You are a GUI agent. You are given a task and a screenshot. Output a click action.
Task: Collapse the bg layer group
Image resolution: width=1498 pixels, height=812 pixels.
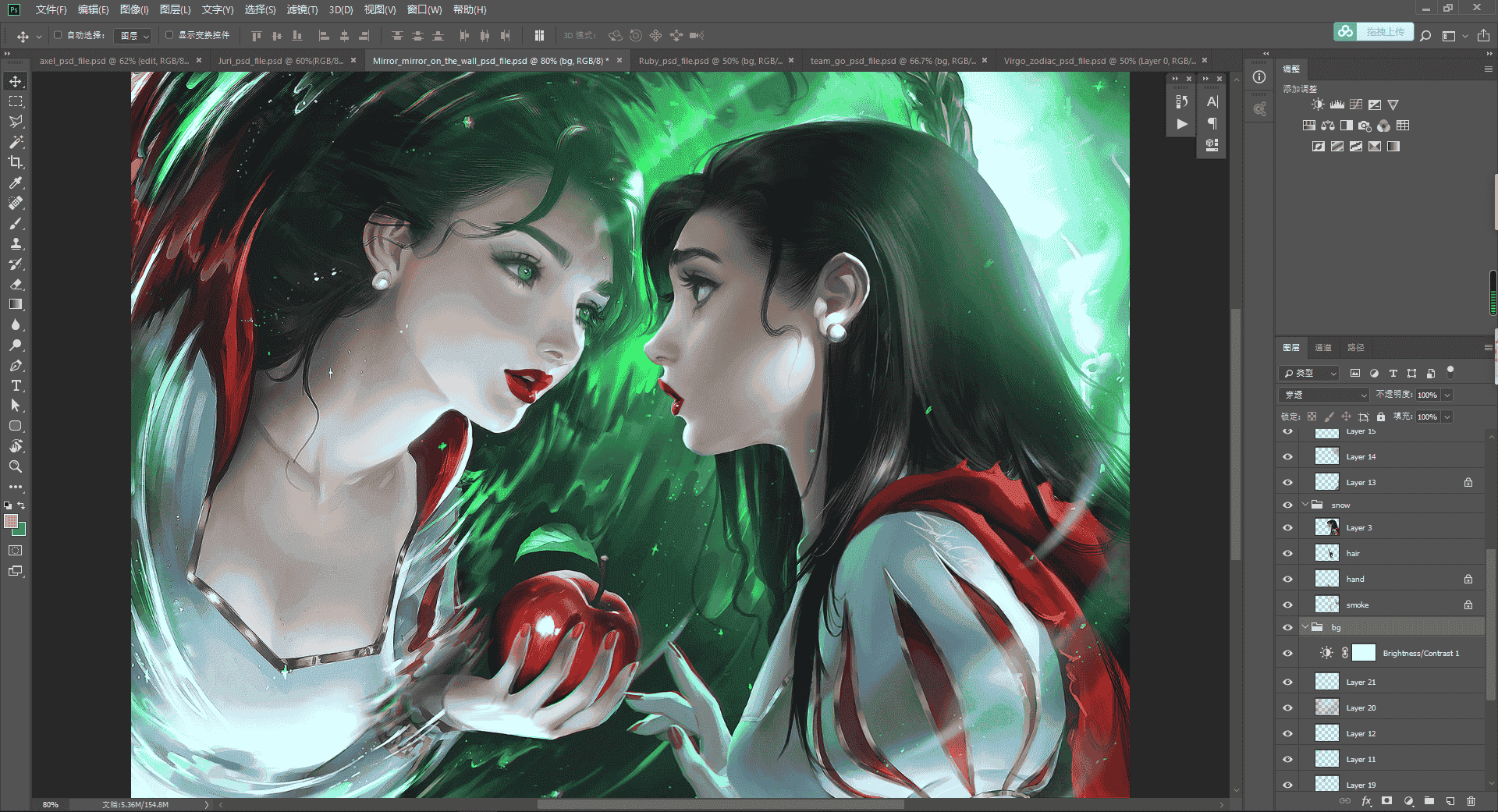point(1305,627)
